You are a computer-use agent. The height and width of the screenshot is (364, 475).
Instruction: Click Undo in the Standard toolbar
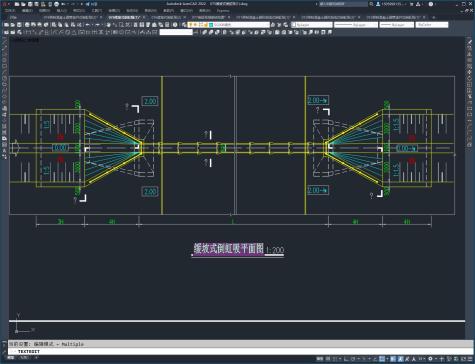87,25
